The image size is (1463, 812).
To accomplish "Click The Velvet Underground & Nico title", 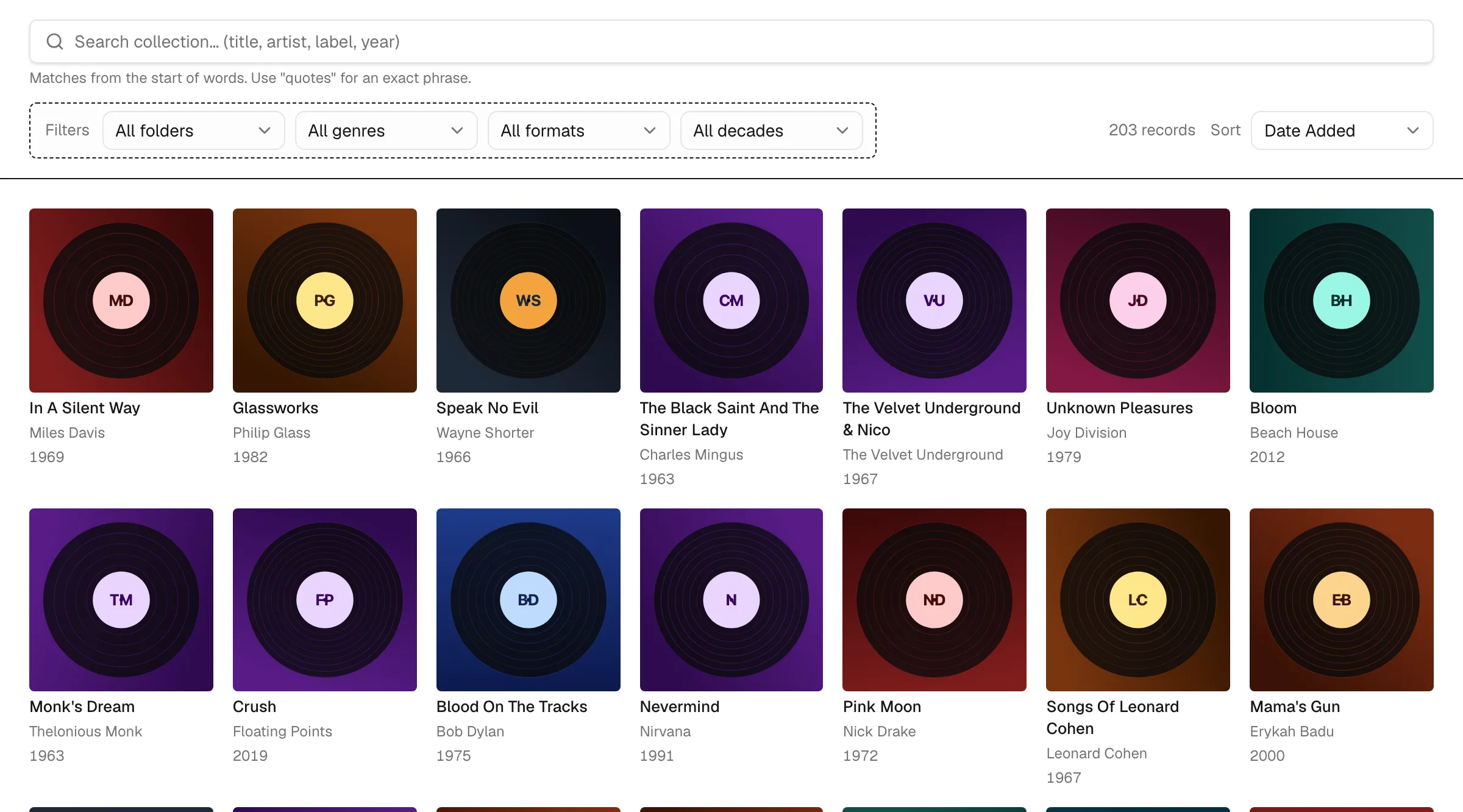I will (x=932, y=419).
